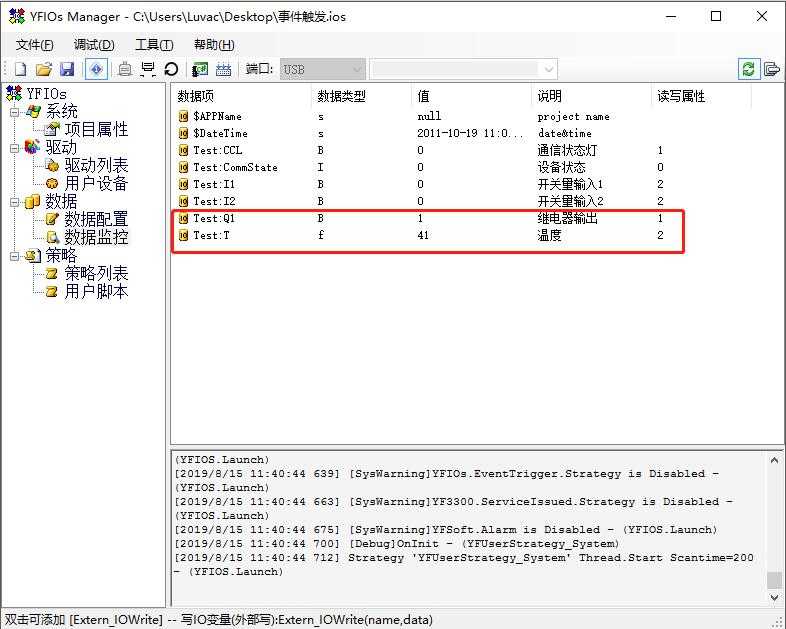Select 数据配置 in the tree
This screenshot has height=629, width=786.
96,220
